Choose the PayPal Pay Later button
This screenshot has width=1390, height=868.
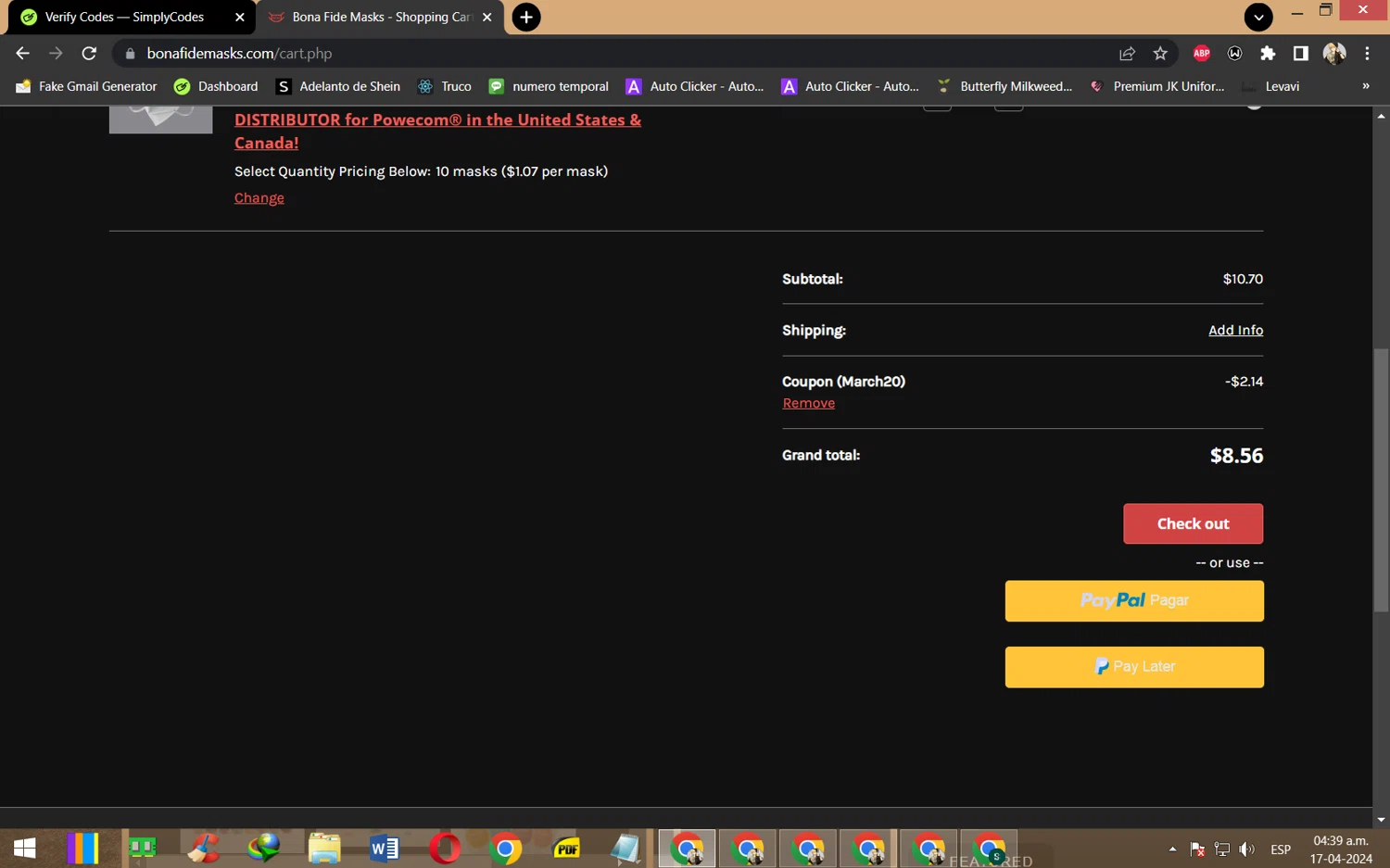pyautogui.click(x=1134, y=667)
